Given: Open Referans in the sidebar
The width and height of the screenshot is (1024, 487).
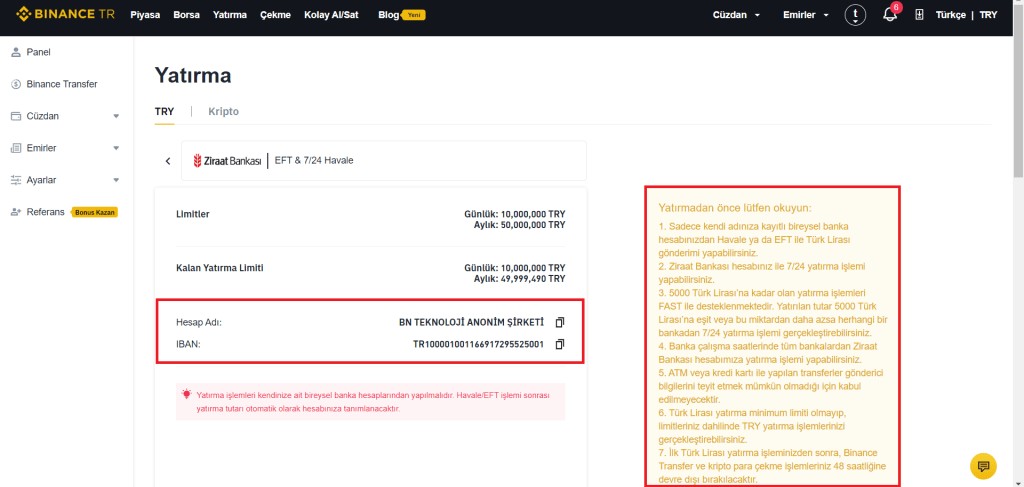Looking at the screenshot, I should 46,212.
